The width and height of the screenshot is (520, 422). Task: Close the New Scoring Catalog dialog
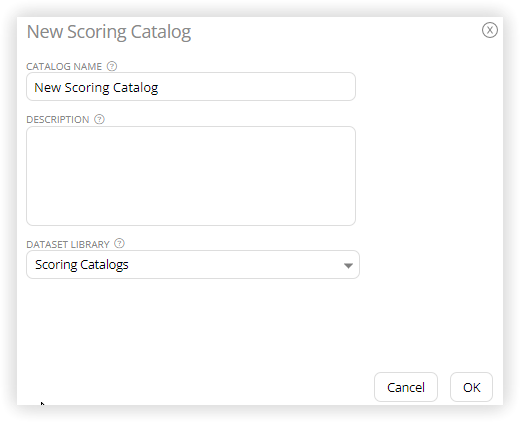[x=490, y=30]
